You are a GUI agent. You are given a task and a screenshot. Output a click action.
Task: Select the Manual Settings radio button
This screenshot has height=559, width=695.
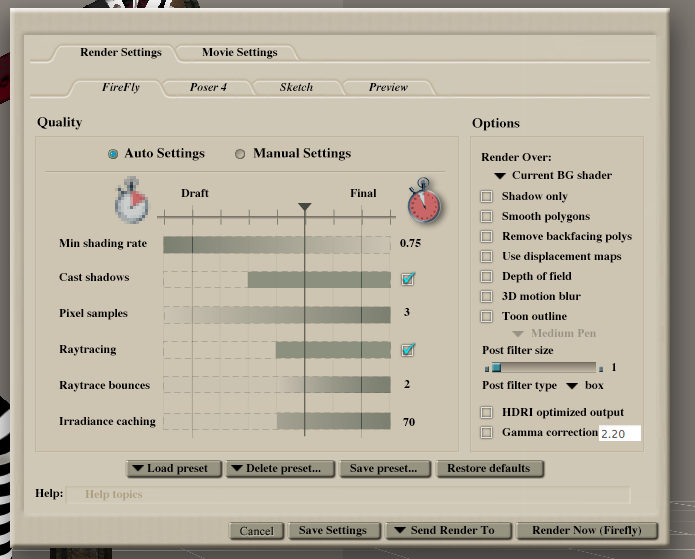point(240,154)
